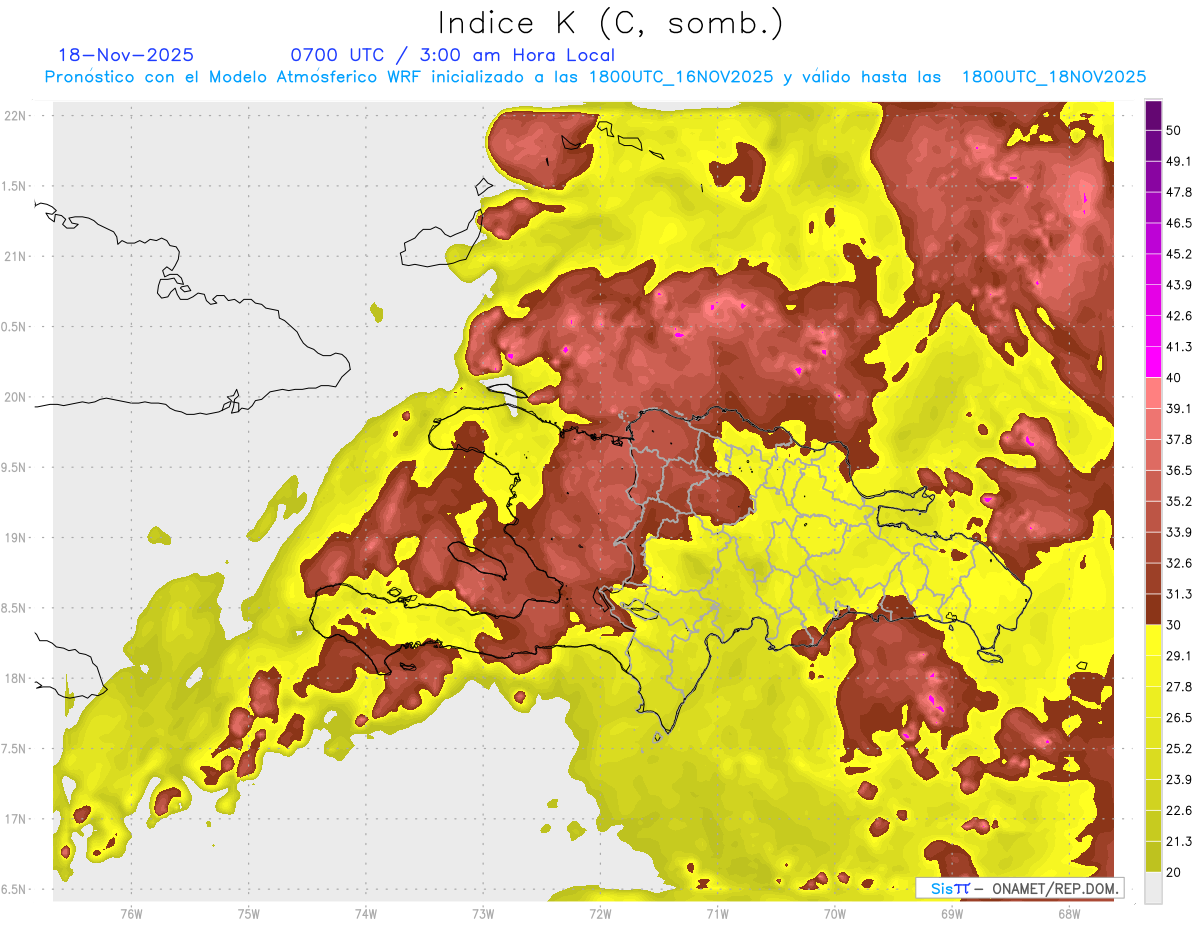This screenshot has width=1200, height=927.
Task: Click the '33.9' value on the color scale
Action: tap(1179, 532)
